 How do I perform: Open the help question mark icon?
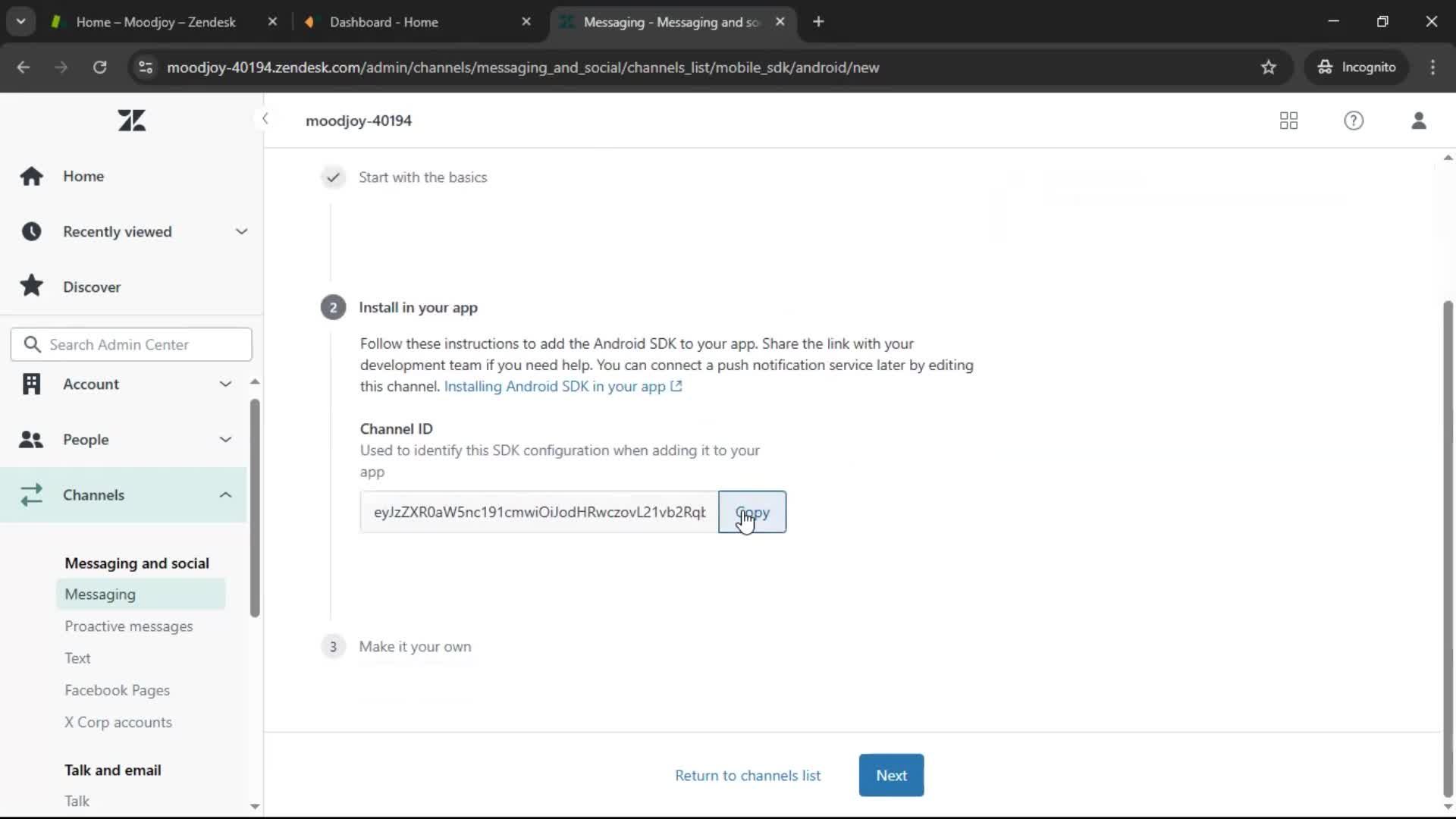point(1354,121)
